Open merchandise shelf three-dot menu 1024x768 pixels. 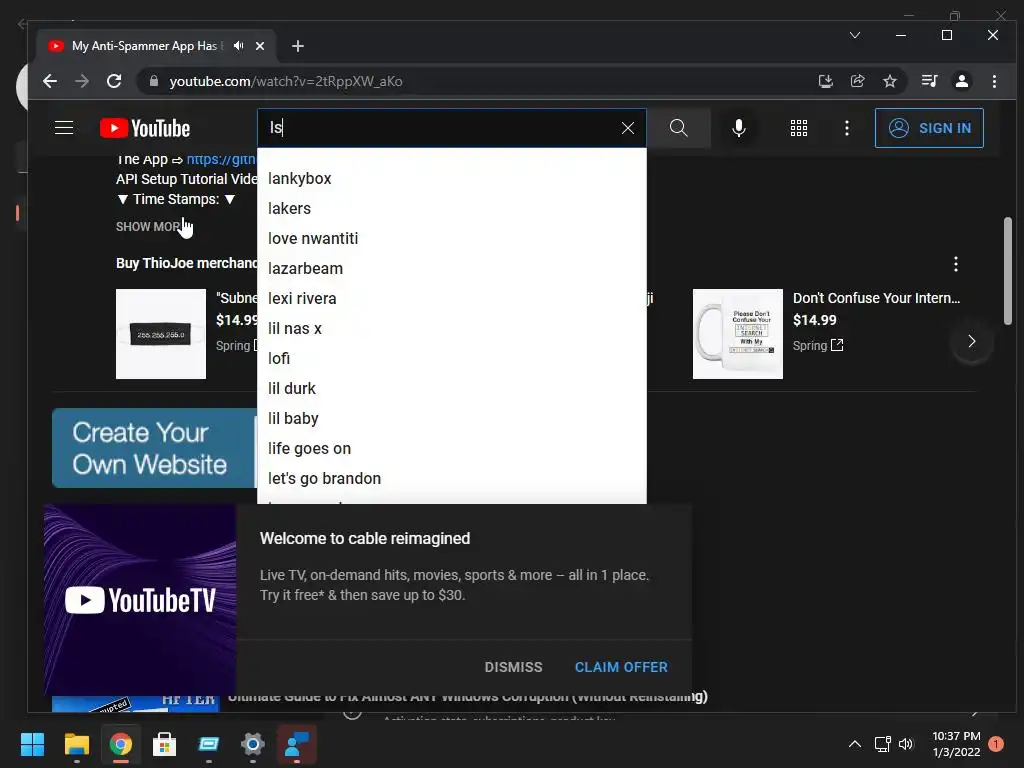[x=955, y=264]
